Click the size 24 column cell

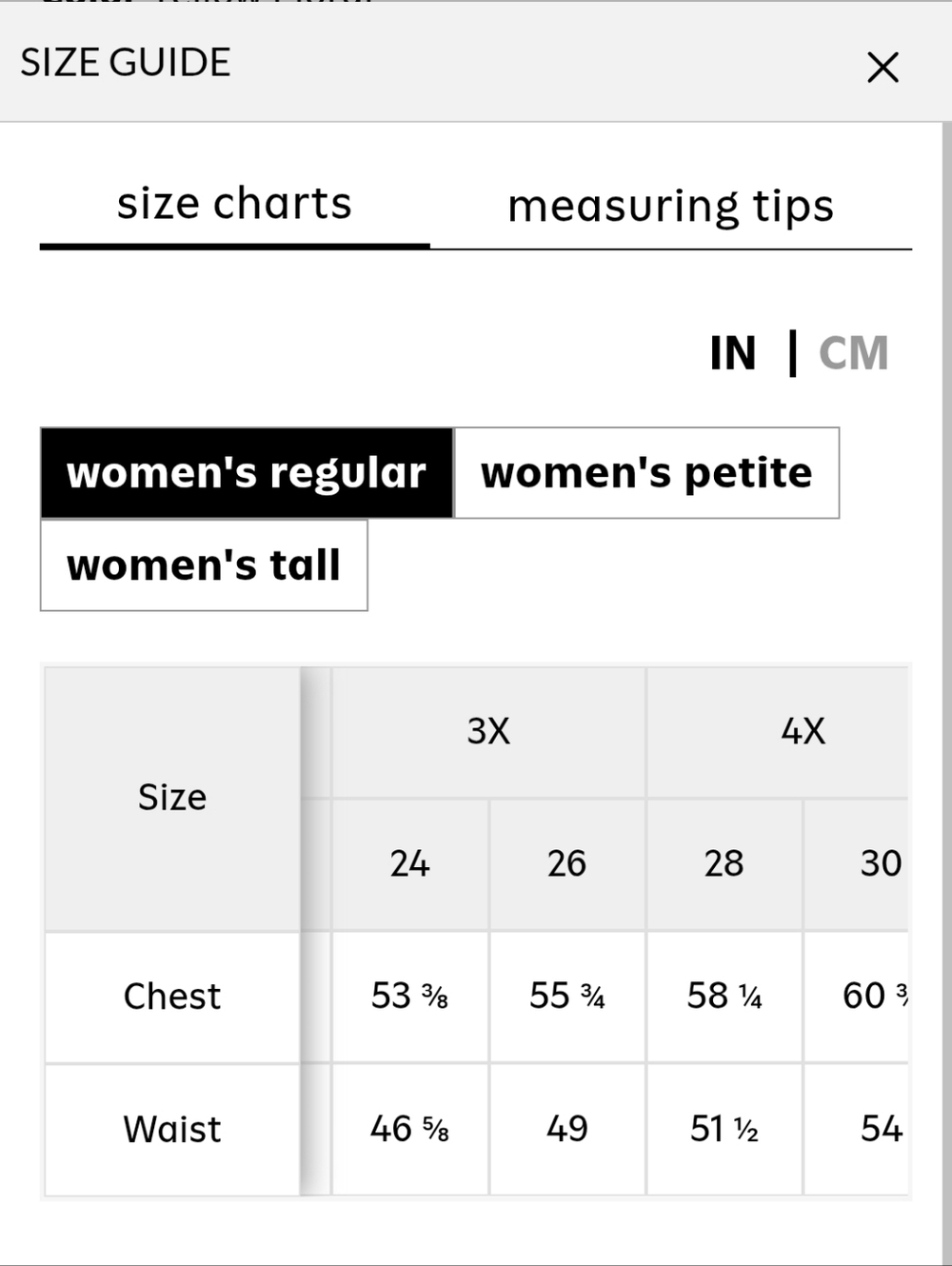pyautogui.click(x=409, y=864)
